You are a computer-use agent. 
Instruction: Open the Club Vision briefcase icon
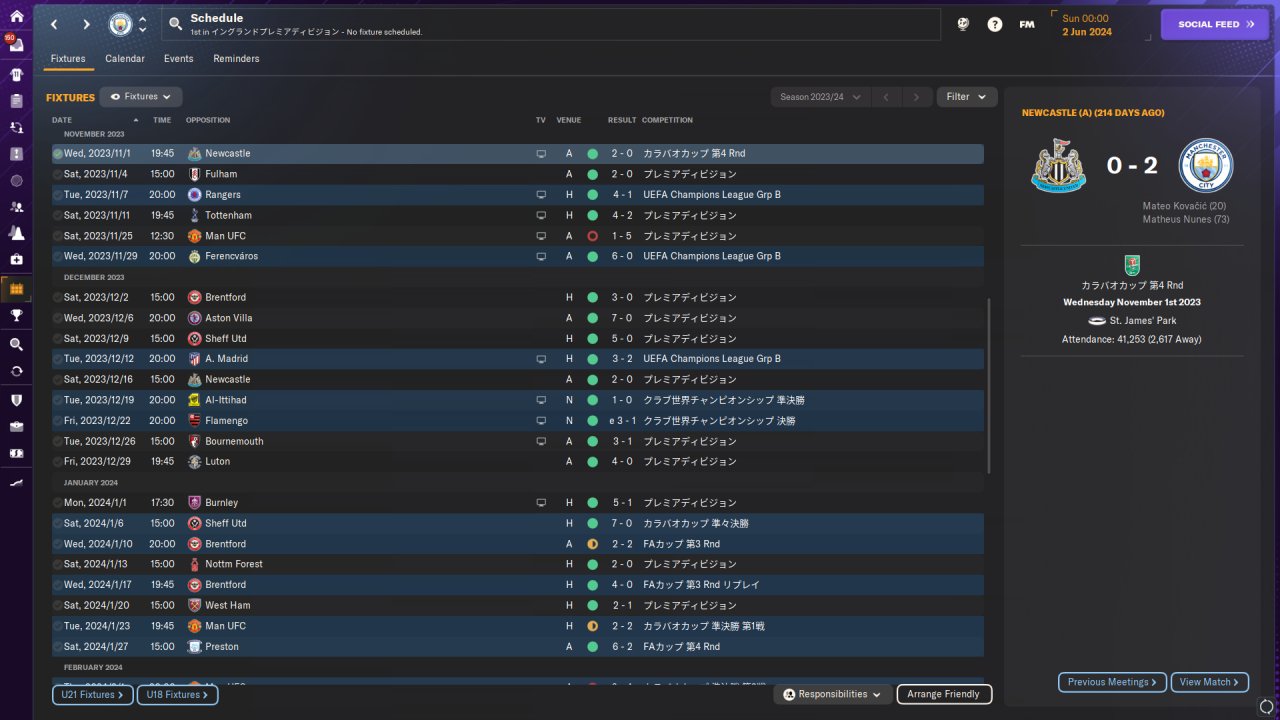pyautogui.click(x=16, y=426)
